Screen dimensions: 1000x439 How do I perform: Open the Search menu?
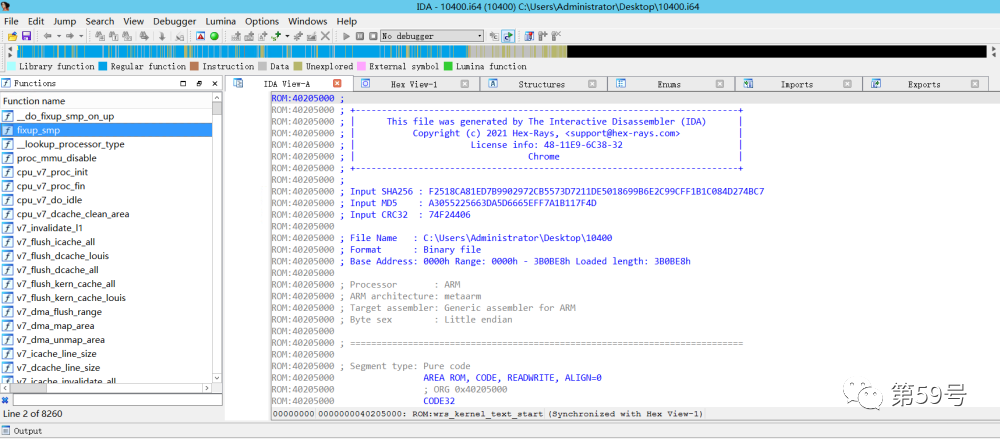[x=100, y=21]
